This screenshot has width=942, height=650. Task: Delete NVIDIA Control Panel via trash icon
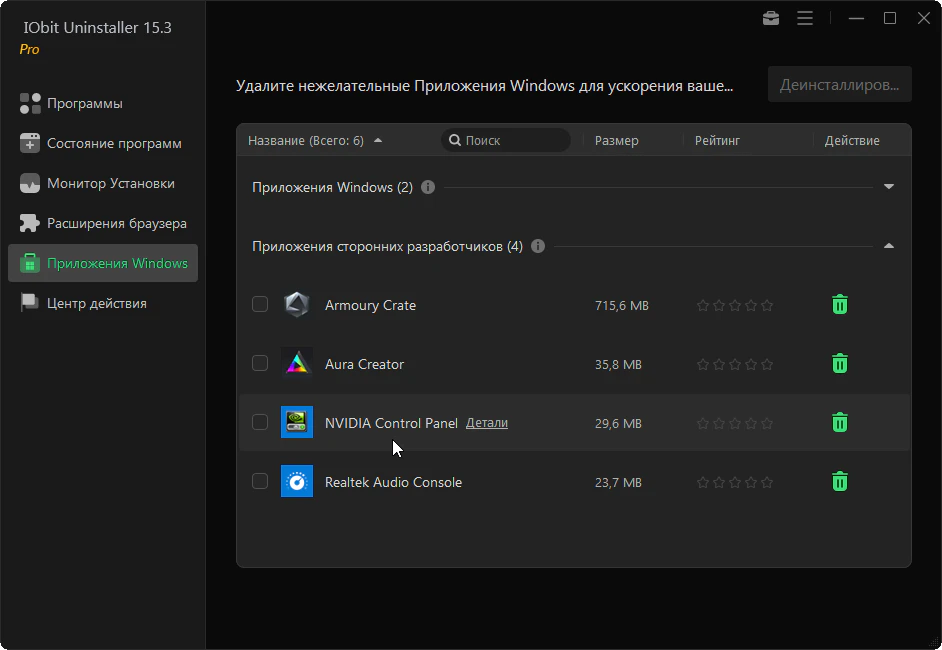(x=840, y=423)
